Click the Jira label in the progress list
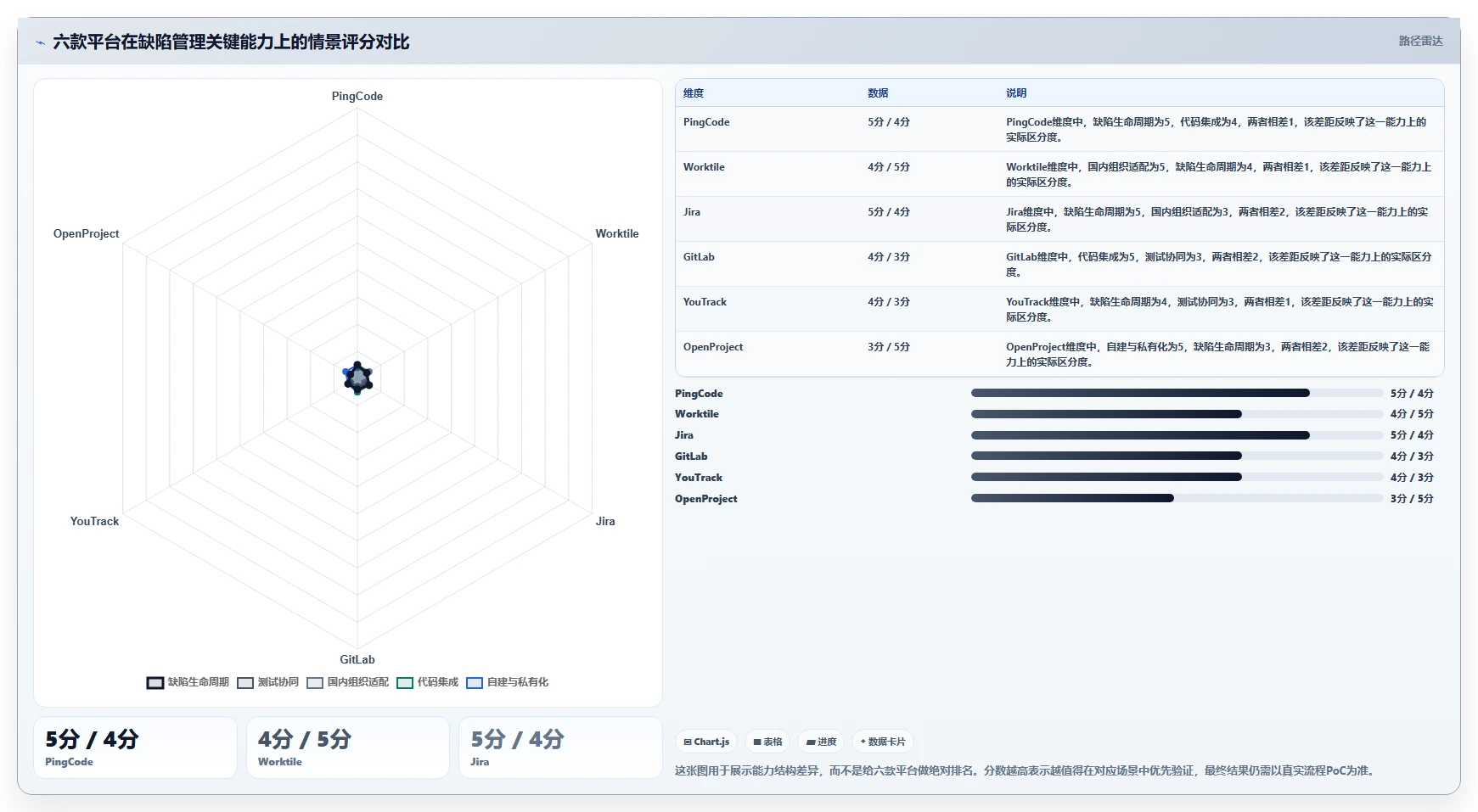1478x812 pixels. coord(684,435)
